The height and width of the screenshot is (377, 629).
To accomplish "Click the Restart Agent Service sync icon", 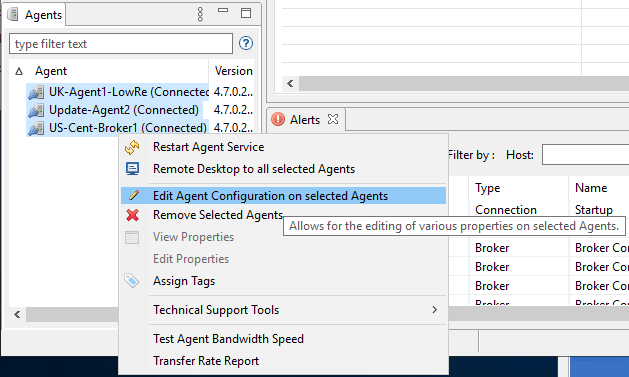I will coord(132,147).
